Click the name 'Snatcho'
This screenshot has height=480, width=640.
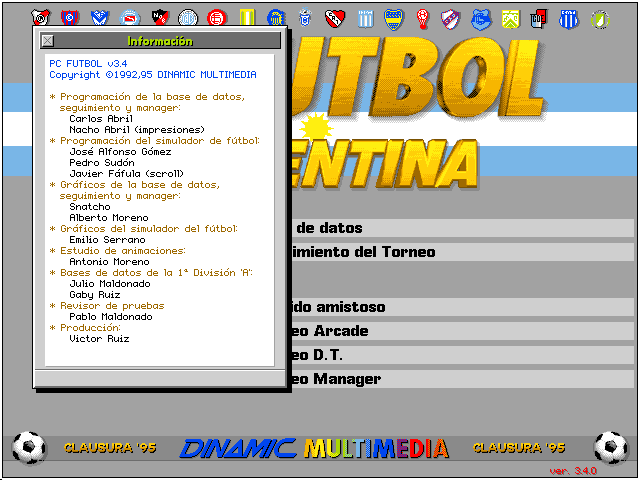(x=90, y=207)
